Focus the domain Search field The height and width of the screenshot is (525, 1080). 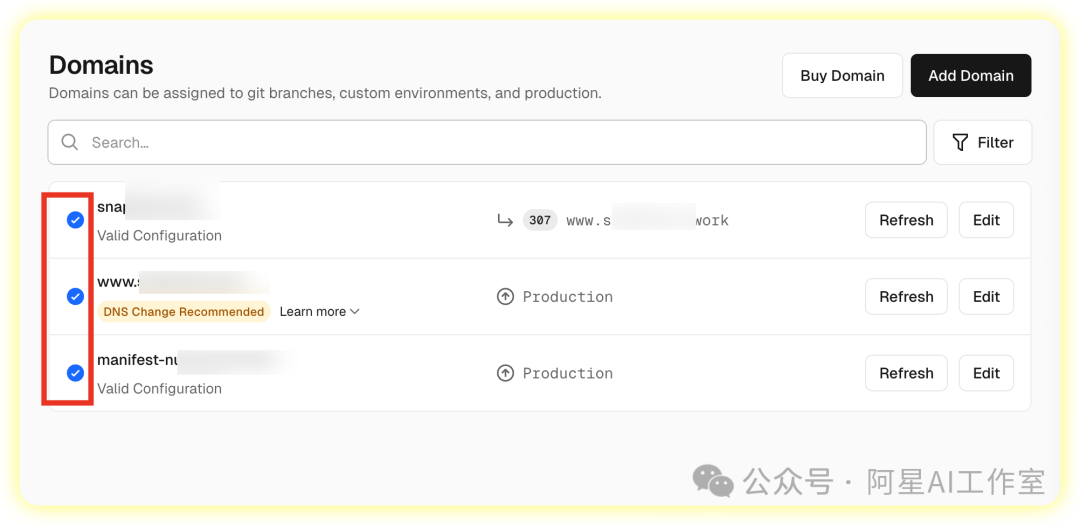500,143
